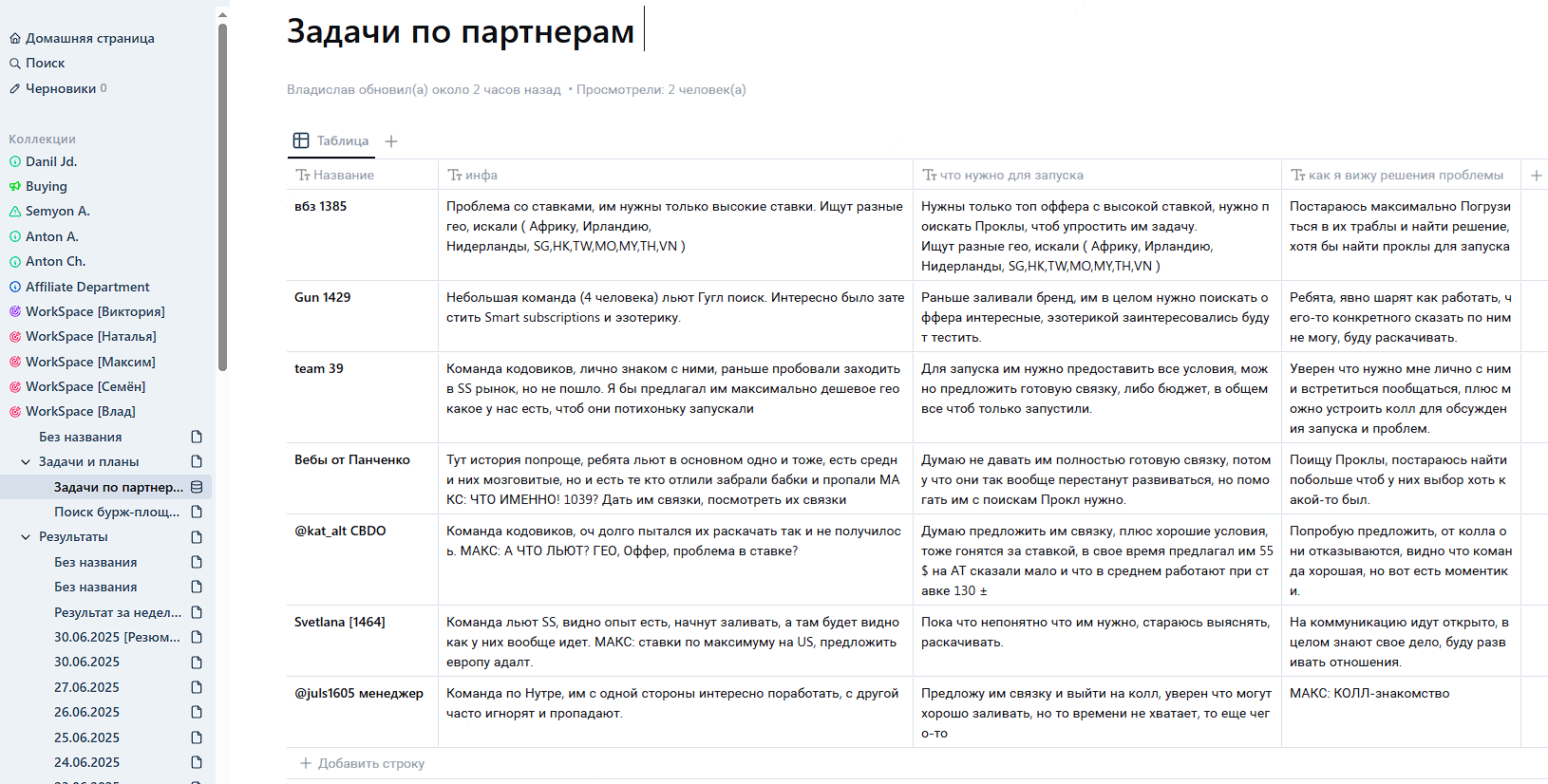Select the Таблица view tab
The height and width of the screenshot is (784, 1548).
(331, 140)
